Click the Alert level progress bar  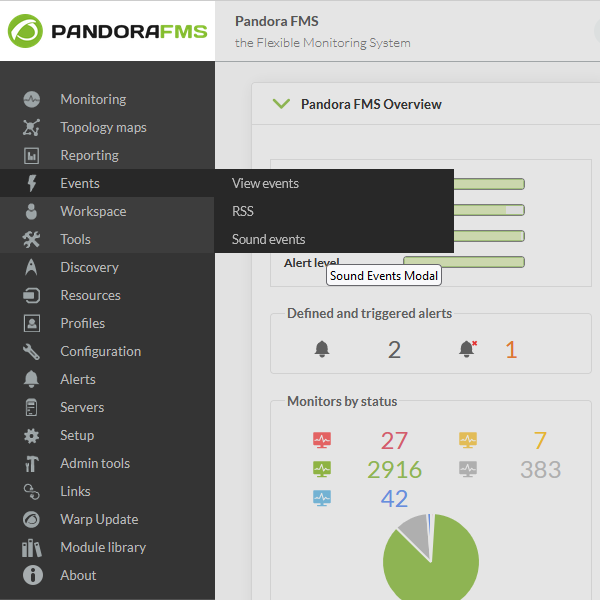click(464, 262)
